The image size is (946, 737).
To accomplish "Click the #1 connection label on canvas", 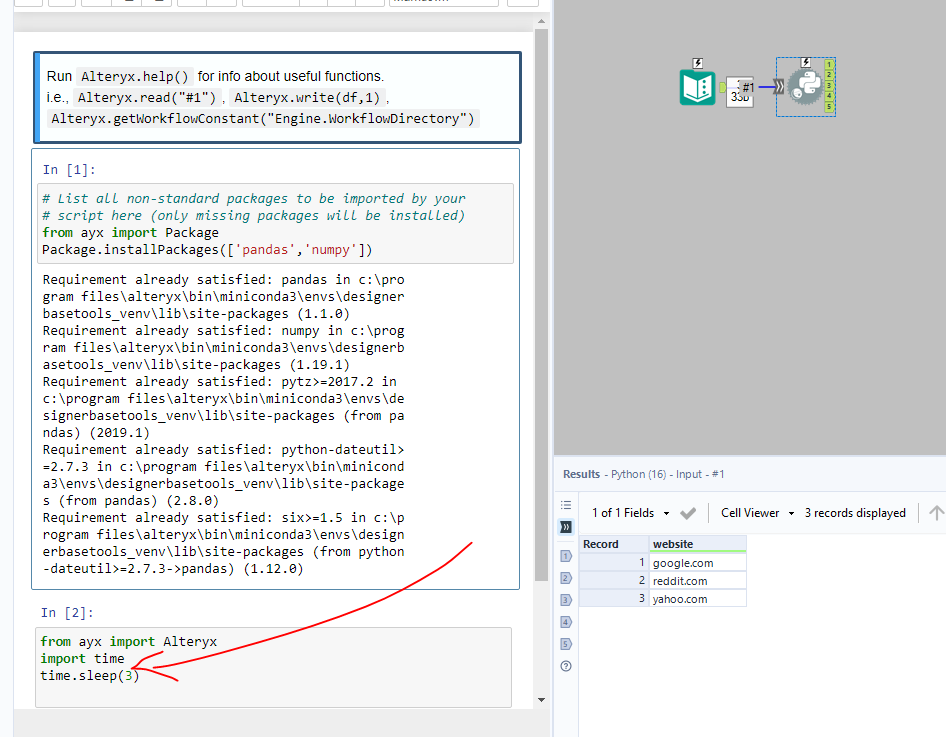I will (x=748, y=87).
